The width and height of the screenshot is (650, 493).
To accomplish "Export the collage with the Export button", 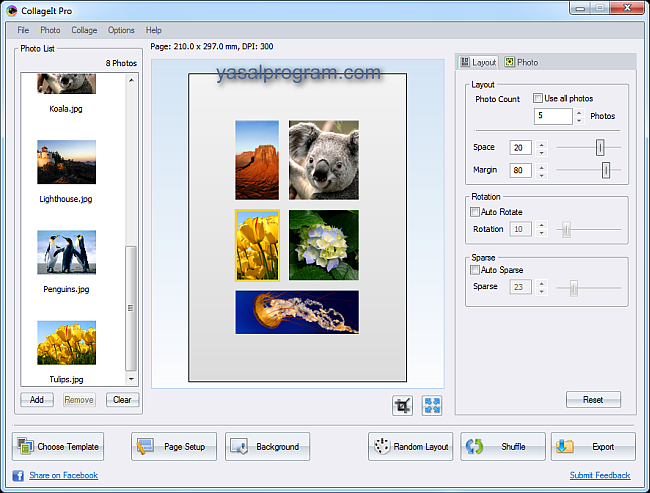I will [592, 447].
